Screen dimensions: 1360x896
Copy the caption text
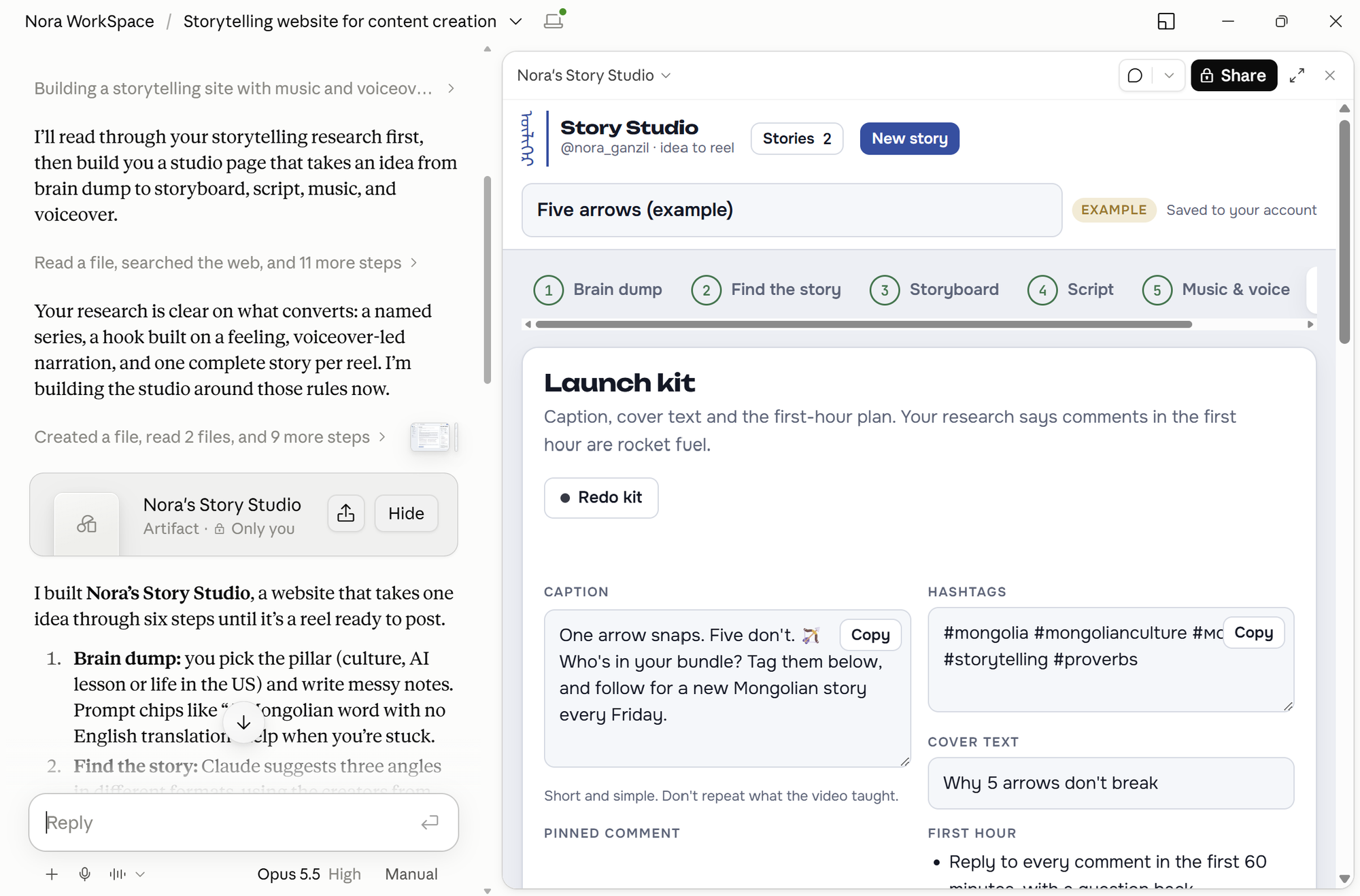point(870,635)
